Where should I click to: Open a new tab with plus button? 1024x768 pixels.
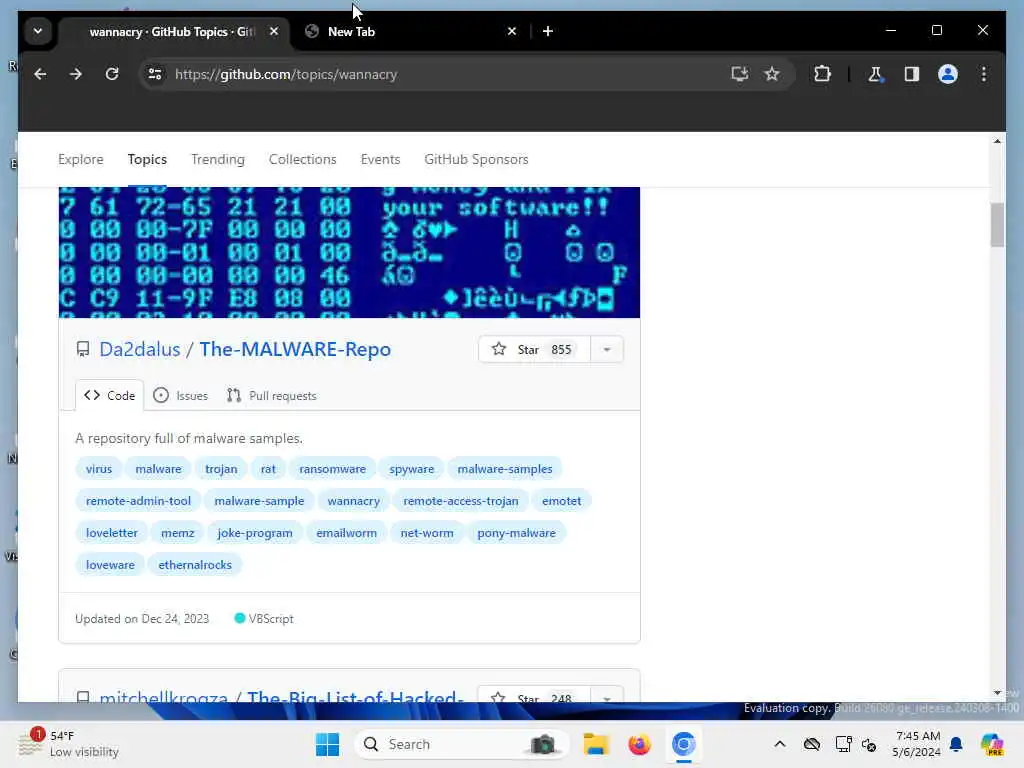click(x=548, y=31)
